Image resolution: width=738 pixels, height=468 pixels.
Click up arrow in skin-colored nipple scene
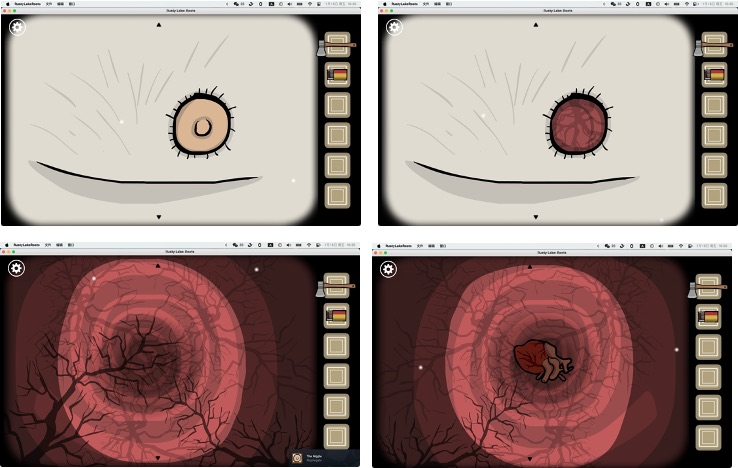coord(159,24)
